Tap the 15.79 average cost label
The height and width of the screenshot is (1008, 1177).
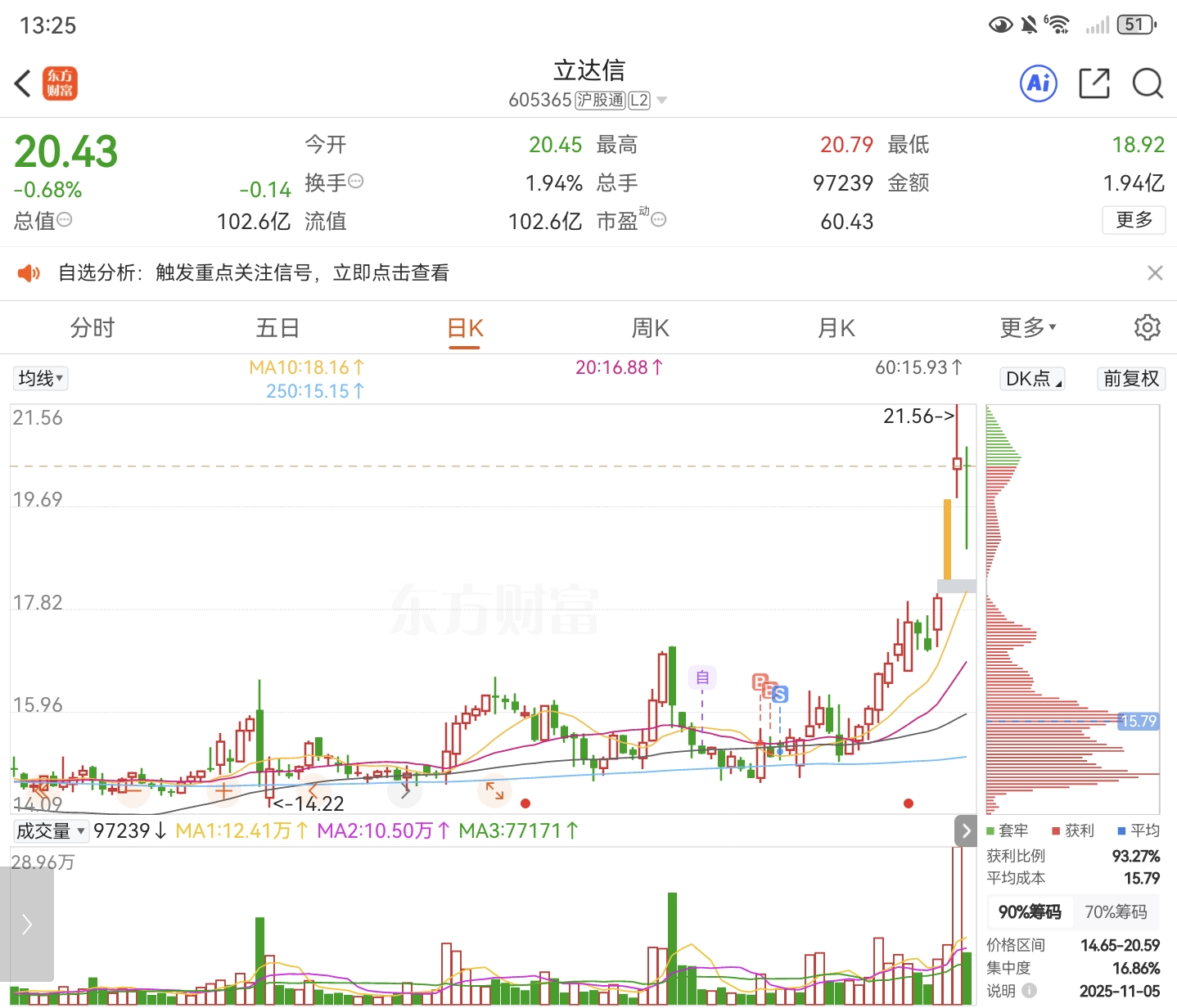point(1139,721)
